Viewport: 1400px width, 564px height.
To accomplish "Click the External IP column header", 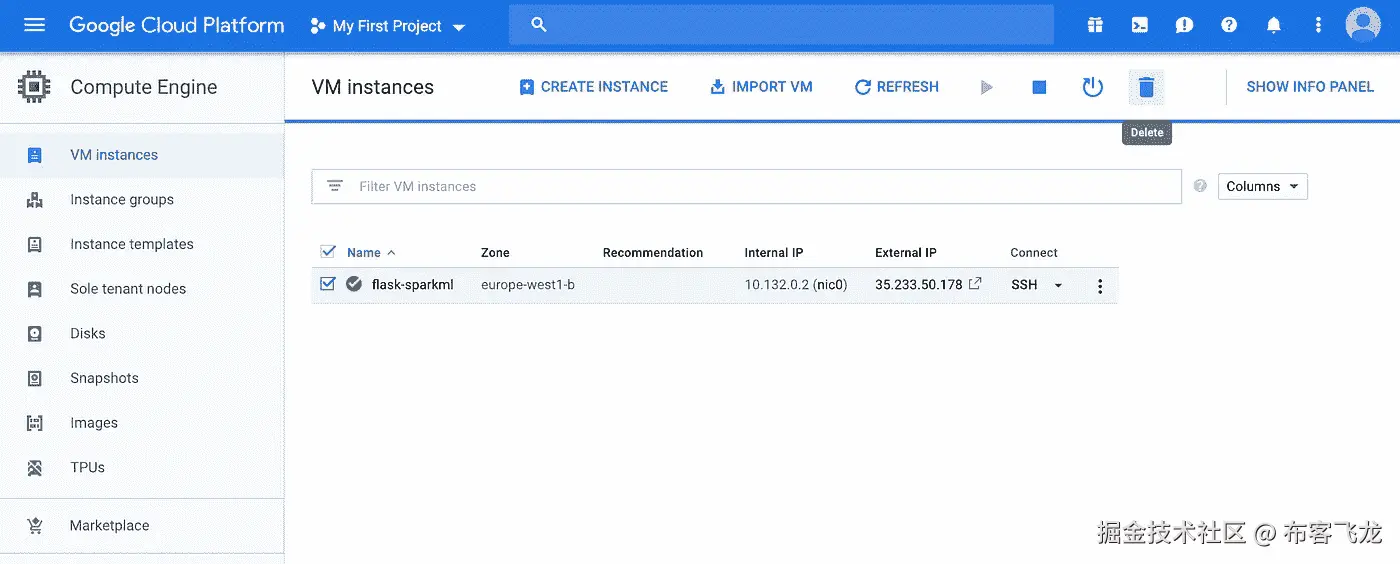I will pos(906,253).
